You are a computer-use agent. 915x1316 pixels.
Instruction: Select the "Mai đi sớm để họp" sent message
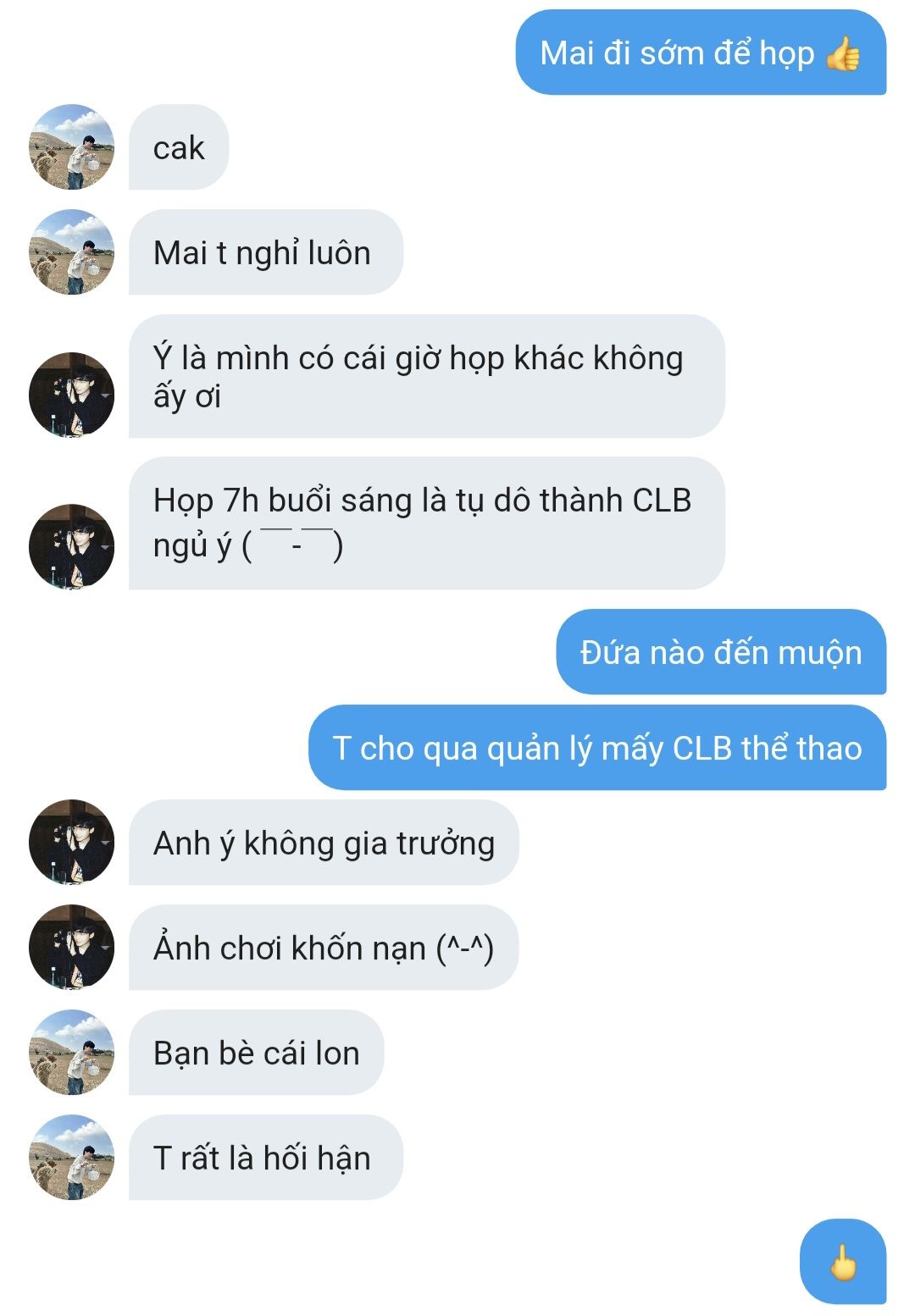[x=701, y=53]
